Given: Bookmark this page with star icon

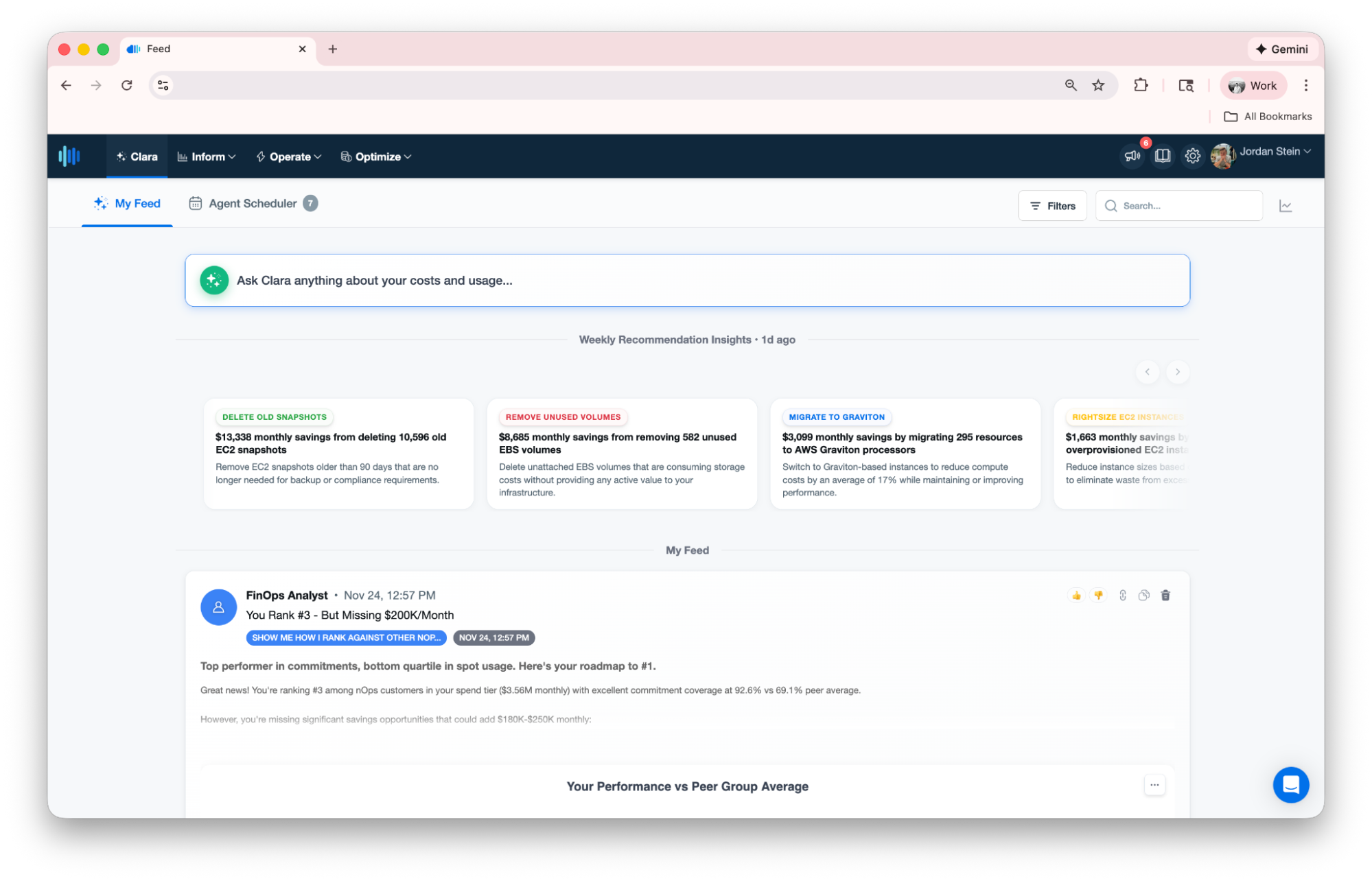Looking at the screenshot, I should 1098,85.
